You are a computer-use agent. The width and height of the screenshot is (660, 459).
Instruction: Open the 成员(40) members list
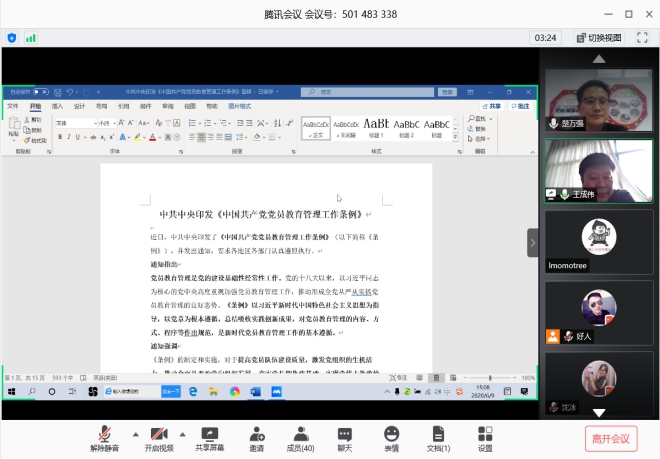tap(300, 435)
